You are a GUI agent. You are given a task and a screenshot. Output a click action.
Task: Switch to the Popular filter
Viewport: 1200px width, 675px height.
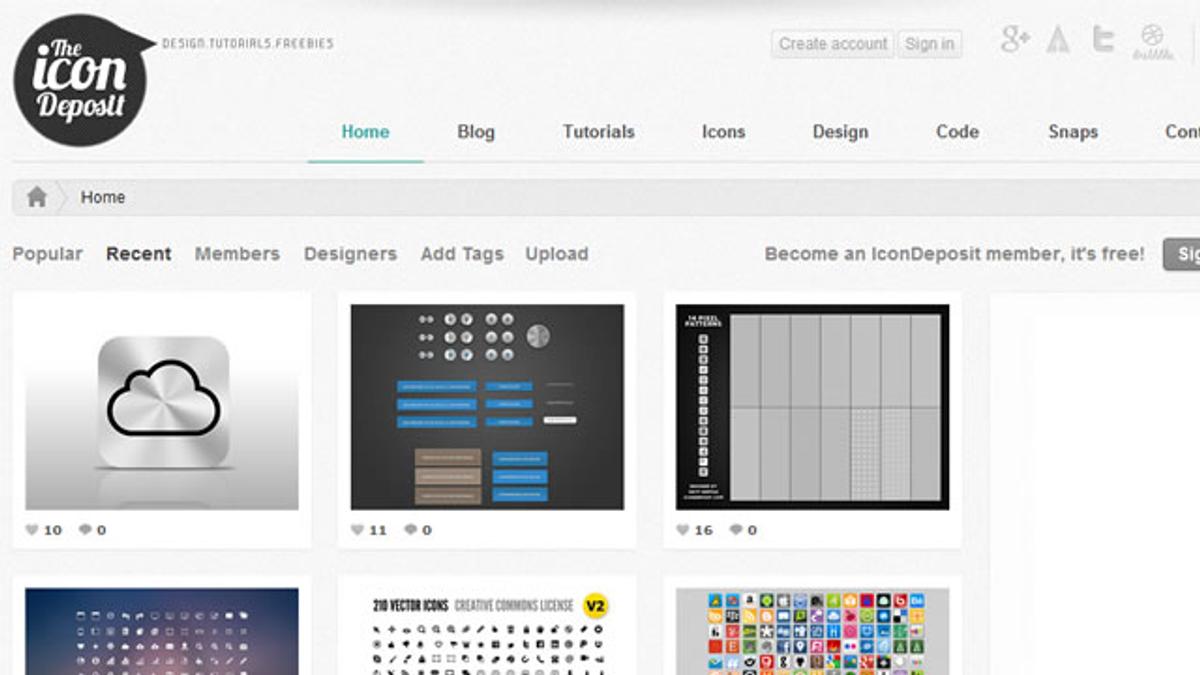click(x=47, y=254)
